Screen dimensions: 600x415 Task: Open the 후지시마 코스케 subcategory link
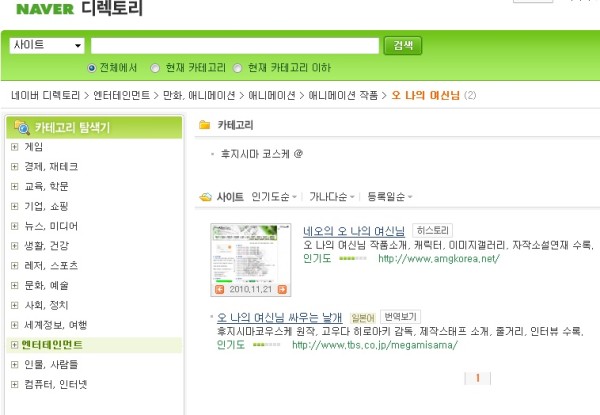(261, 154)
